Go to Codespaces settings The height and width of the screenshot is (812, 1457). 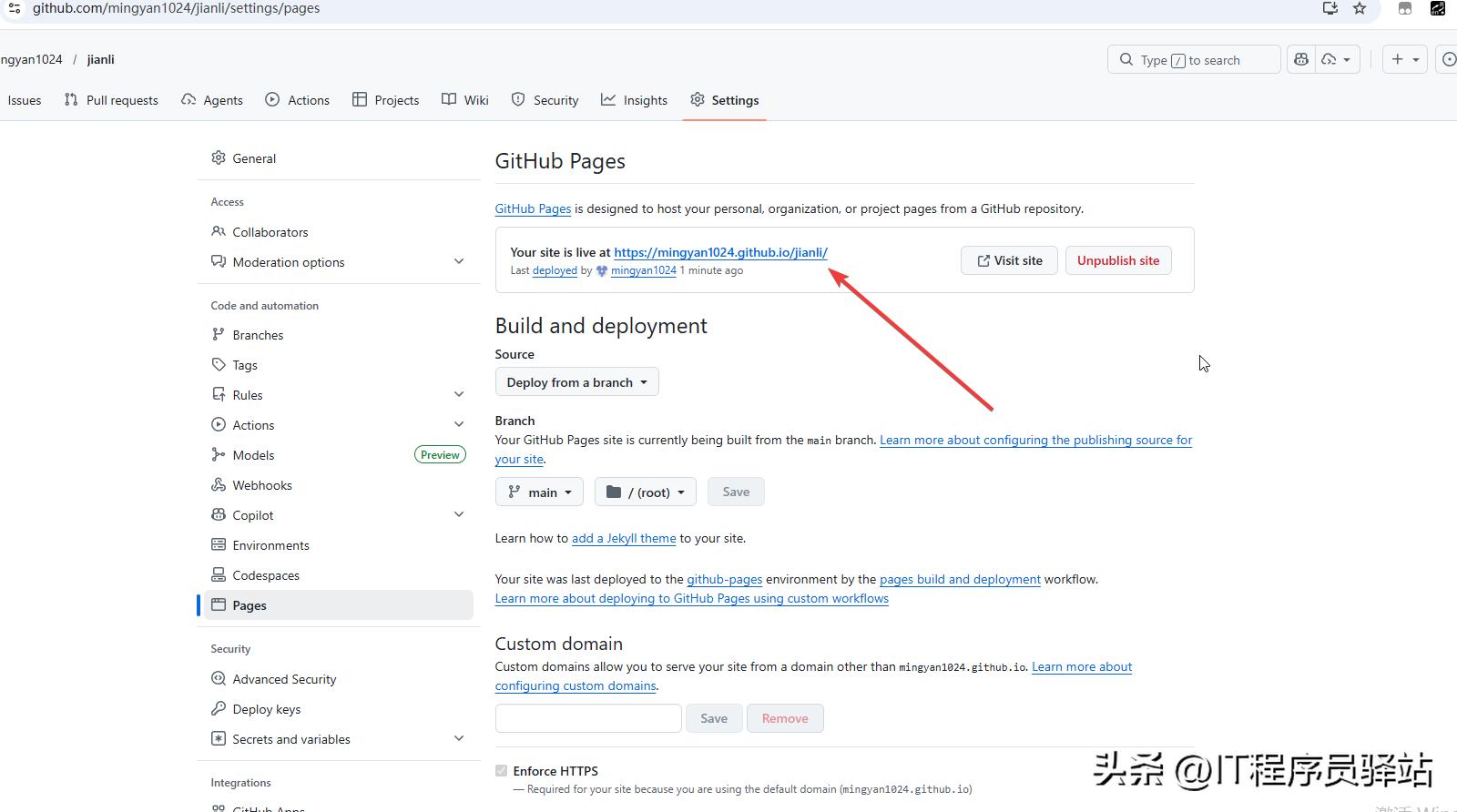coord(265,575)
